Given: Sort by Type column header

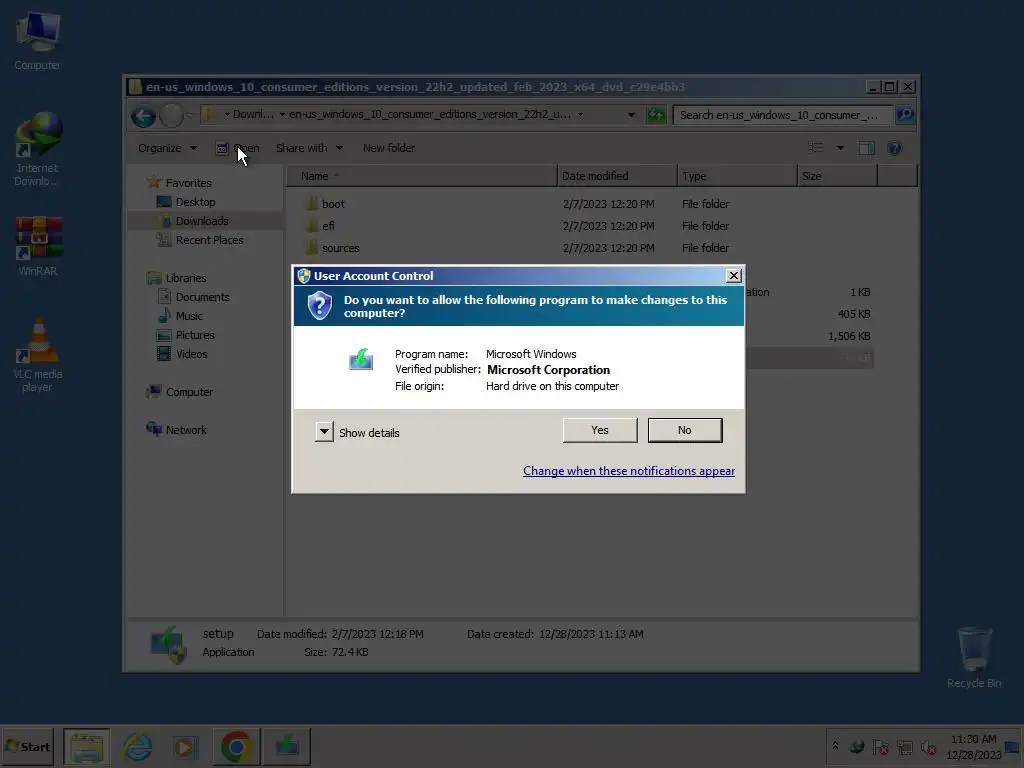Looking at the screenshot, I should click(737, 176).
